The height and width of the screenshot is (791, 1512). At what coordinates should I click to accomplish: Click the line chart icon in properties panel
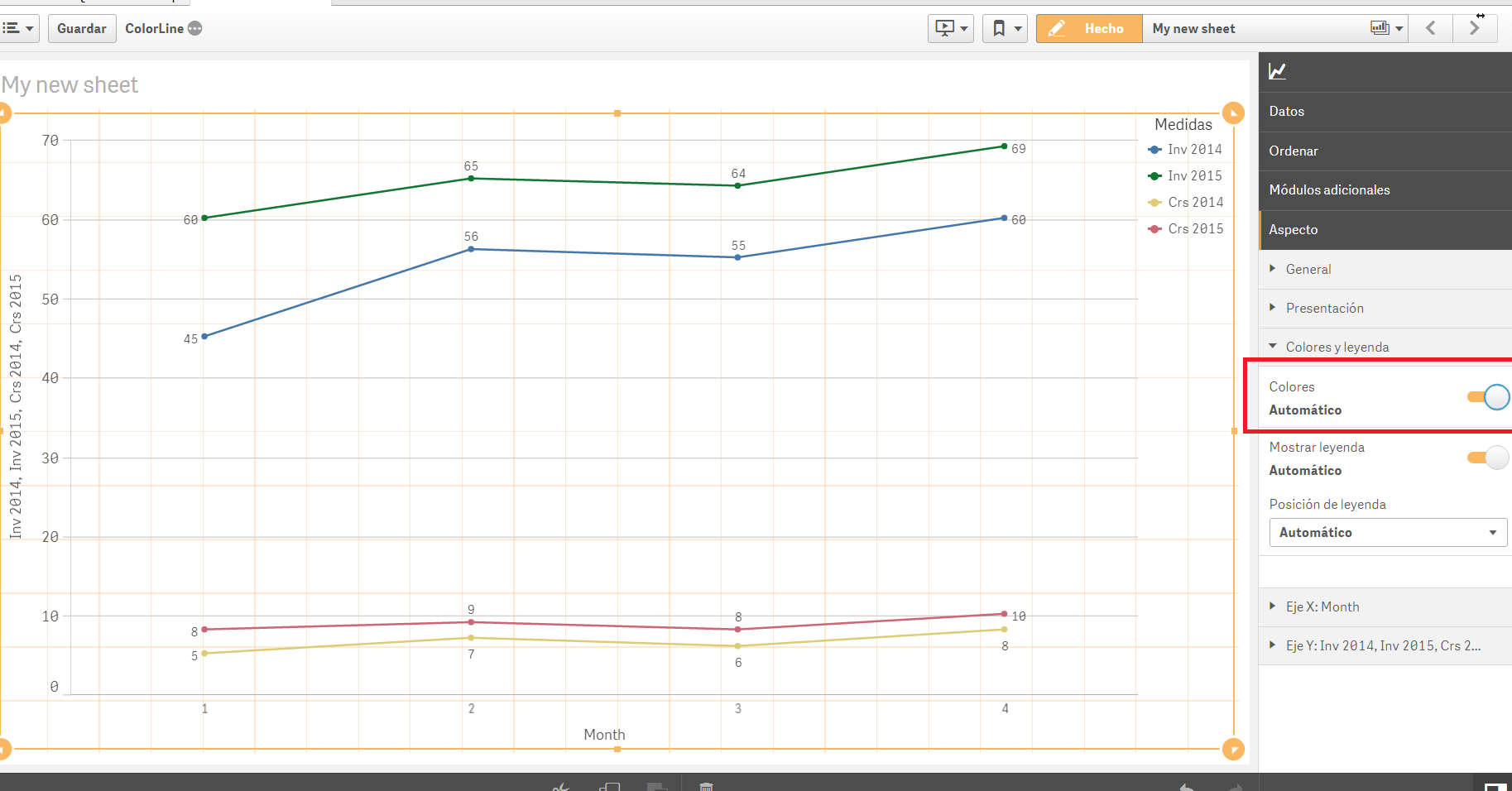[x=1277, y=72]
